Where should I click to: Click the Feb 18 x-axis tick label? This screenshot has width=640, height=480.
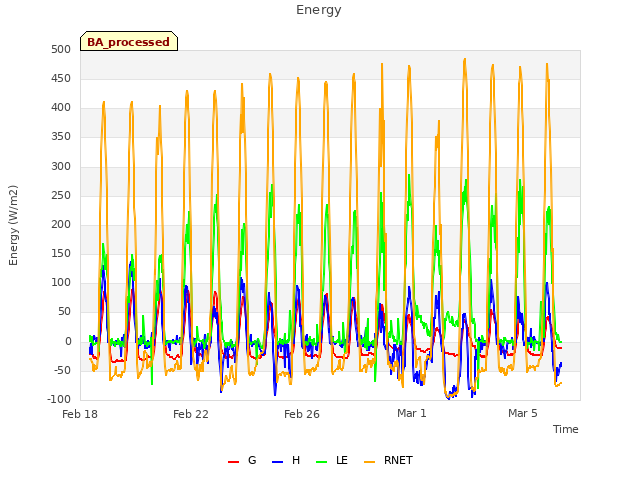click(80, 414)
